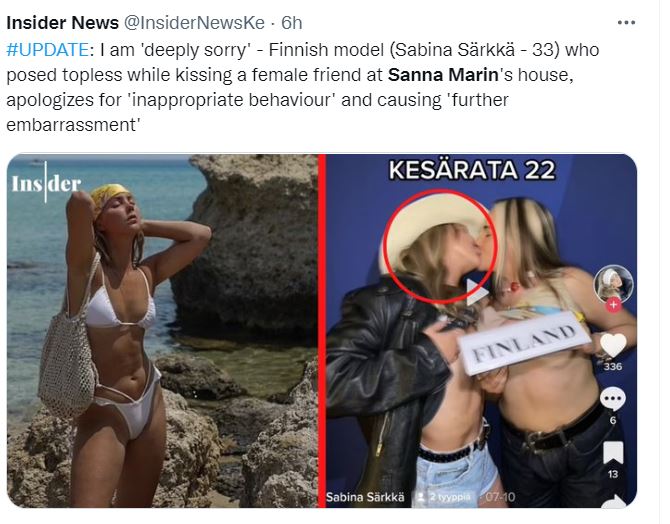Open the tweet's three-dot more options menu

pyautogui.click(x=626, y=23)
